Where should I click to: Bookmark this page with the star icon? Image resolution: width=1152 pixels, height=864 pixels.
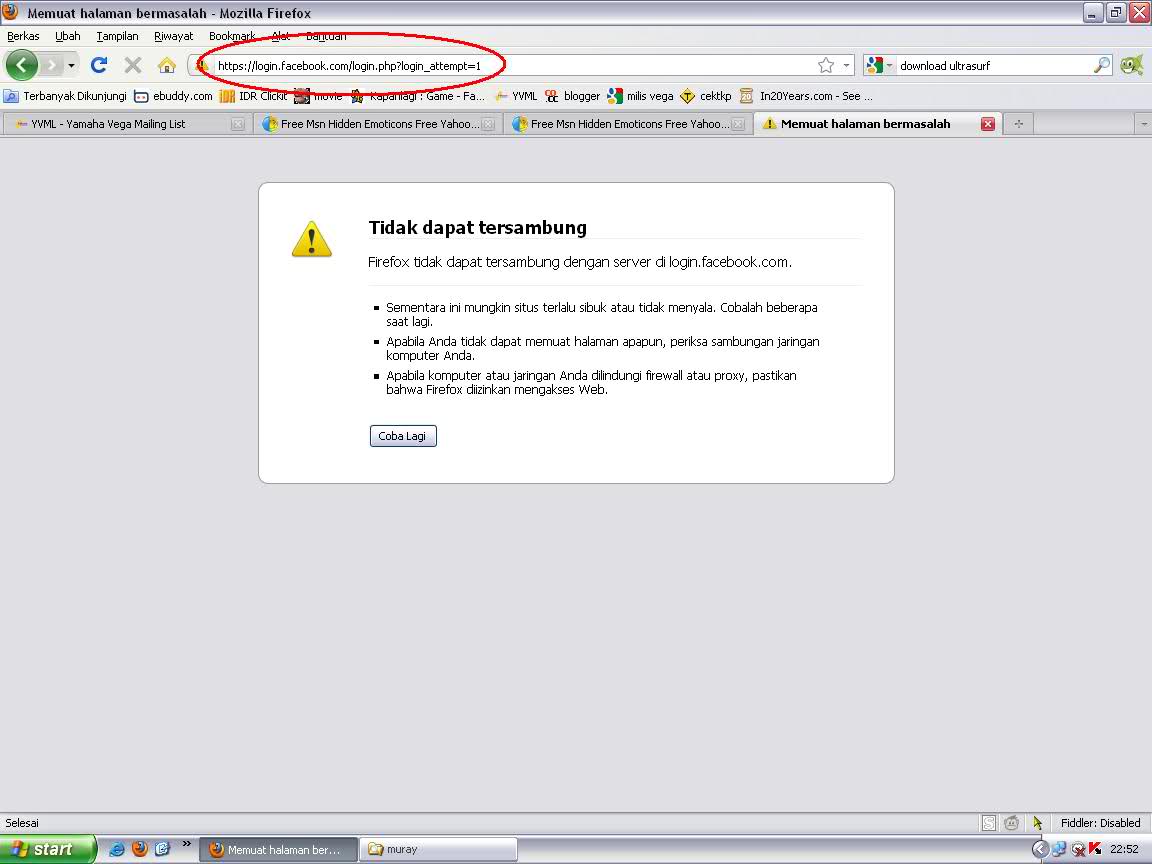(x=826, y=65)
